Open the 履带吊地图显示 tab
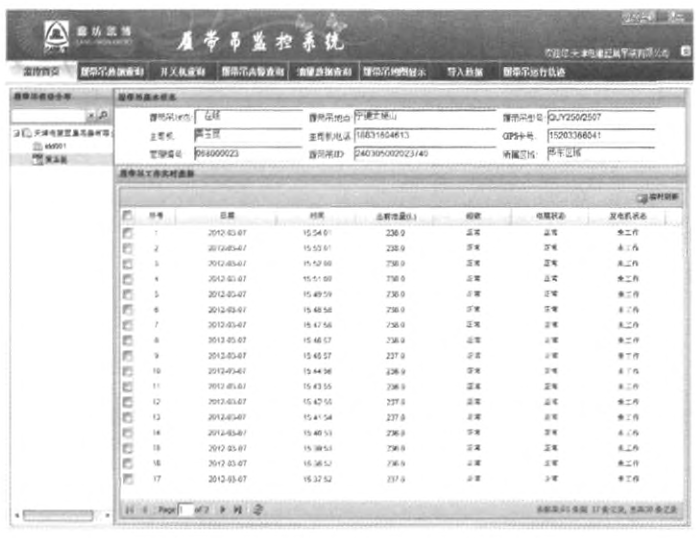 392,72
